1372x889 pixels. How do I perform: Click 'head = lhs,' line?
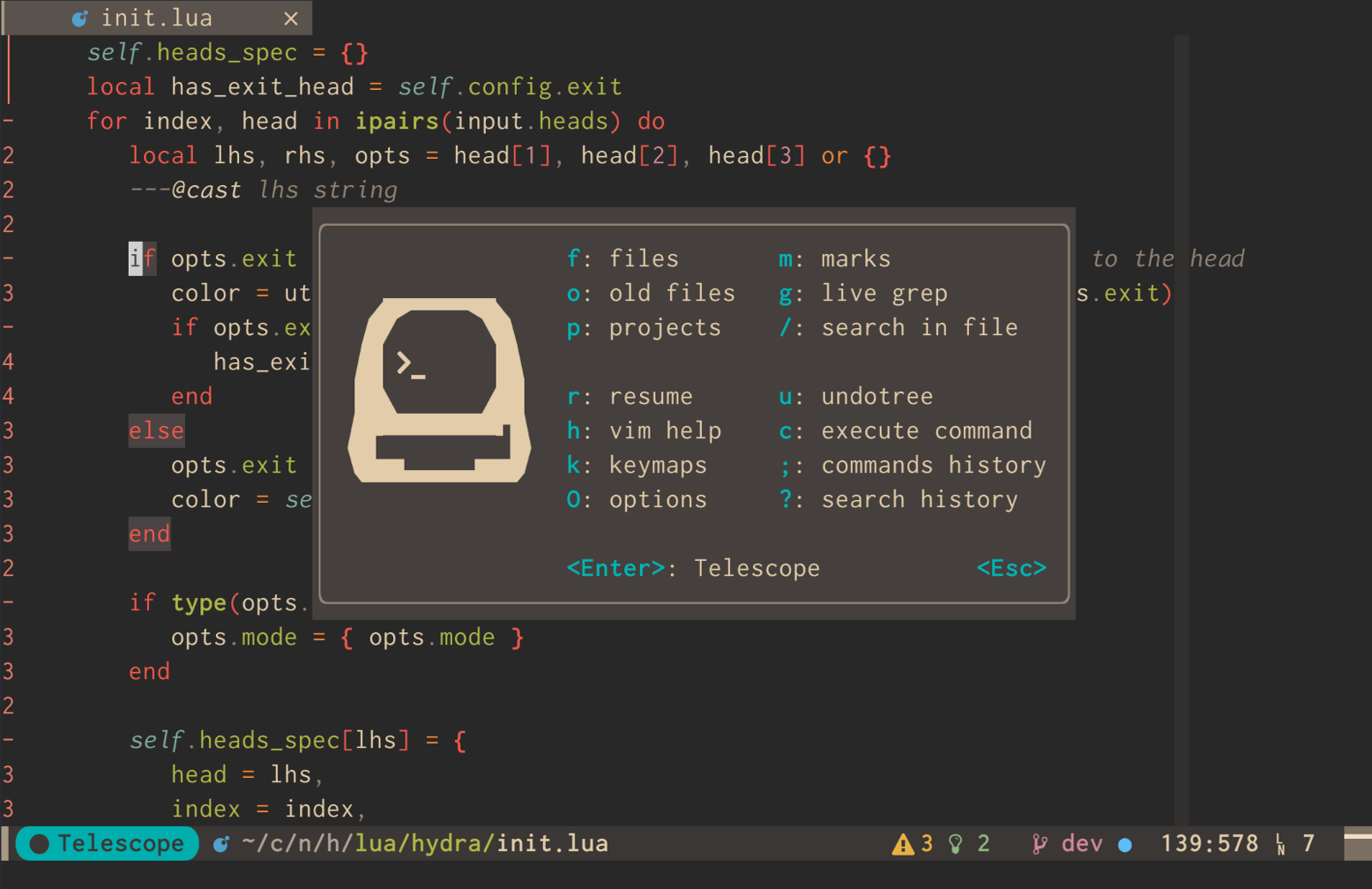248,774
